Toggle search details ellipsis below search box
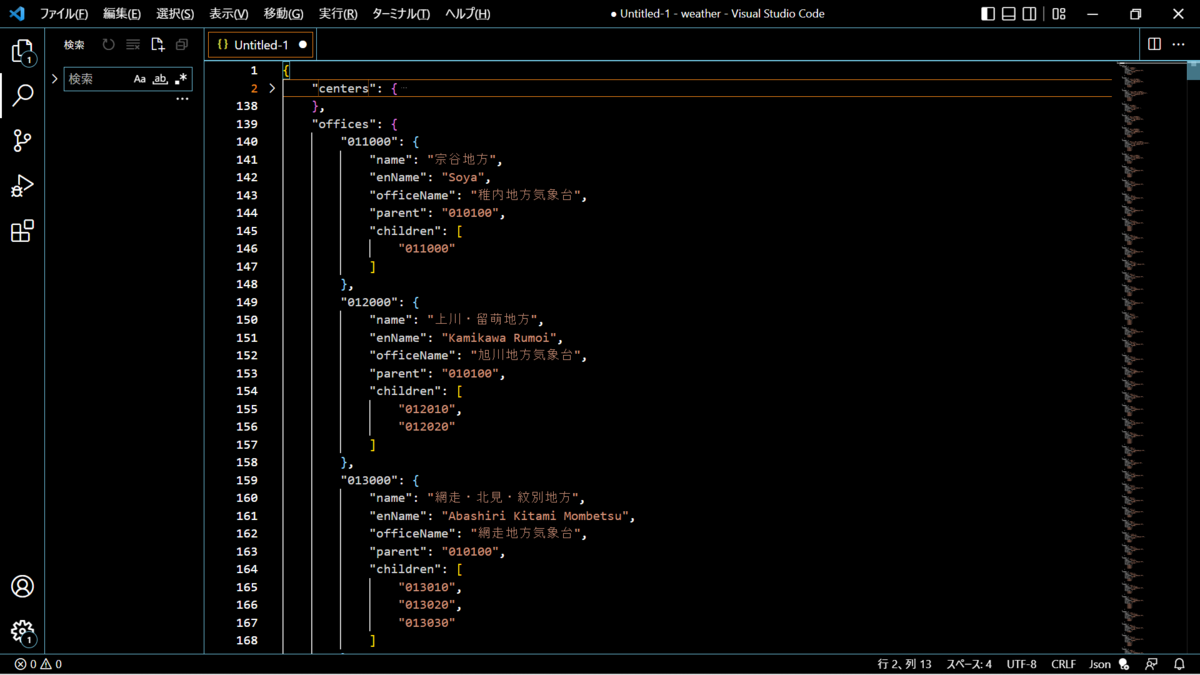Image resolution: width=1200 pixels, height=675 pixels. (x=182, y=99)
